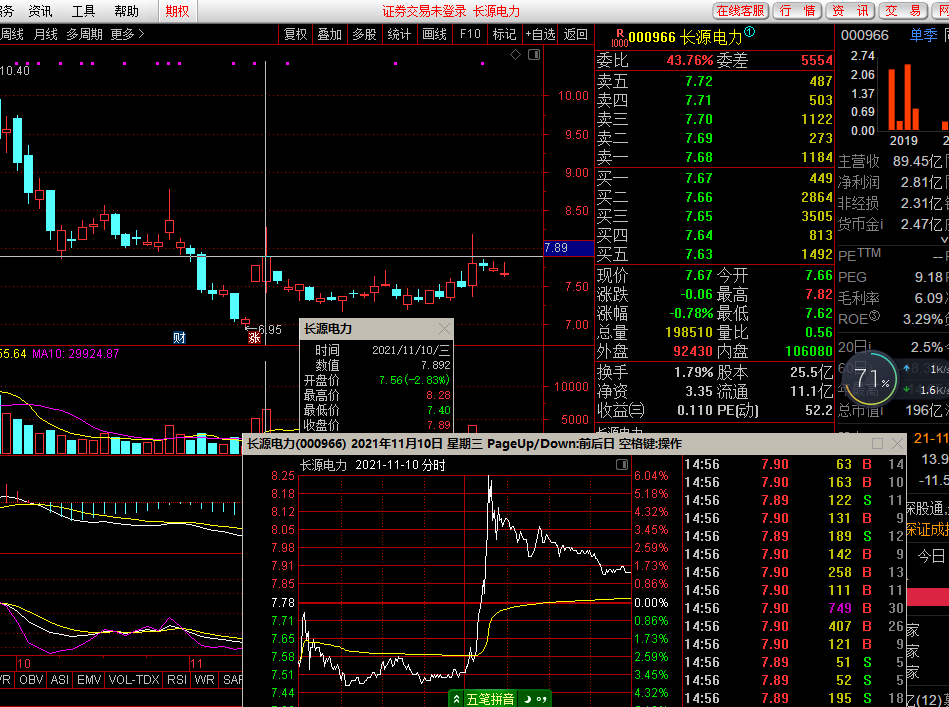Click the 深股通 link in right panel
This screenshot has height=707, width=949.
(926, 508)
